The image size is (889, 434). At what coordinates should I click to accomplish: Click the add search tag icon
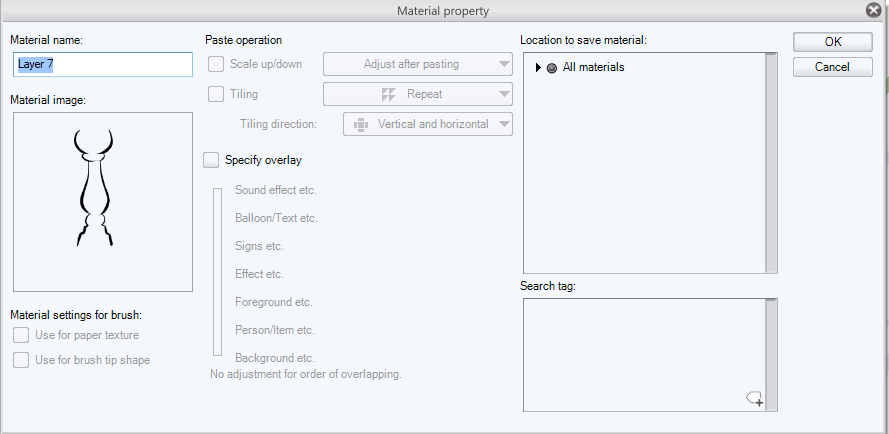click(755, 398)
